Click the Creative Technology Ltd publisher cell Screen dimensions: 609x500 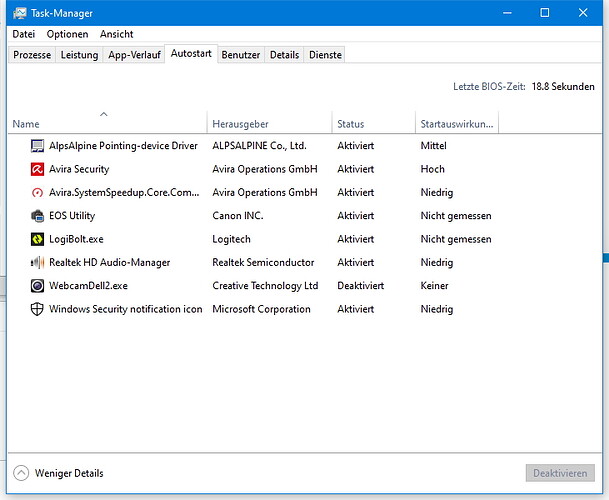tap(265, 286)
